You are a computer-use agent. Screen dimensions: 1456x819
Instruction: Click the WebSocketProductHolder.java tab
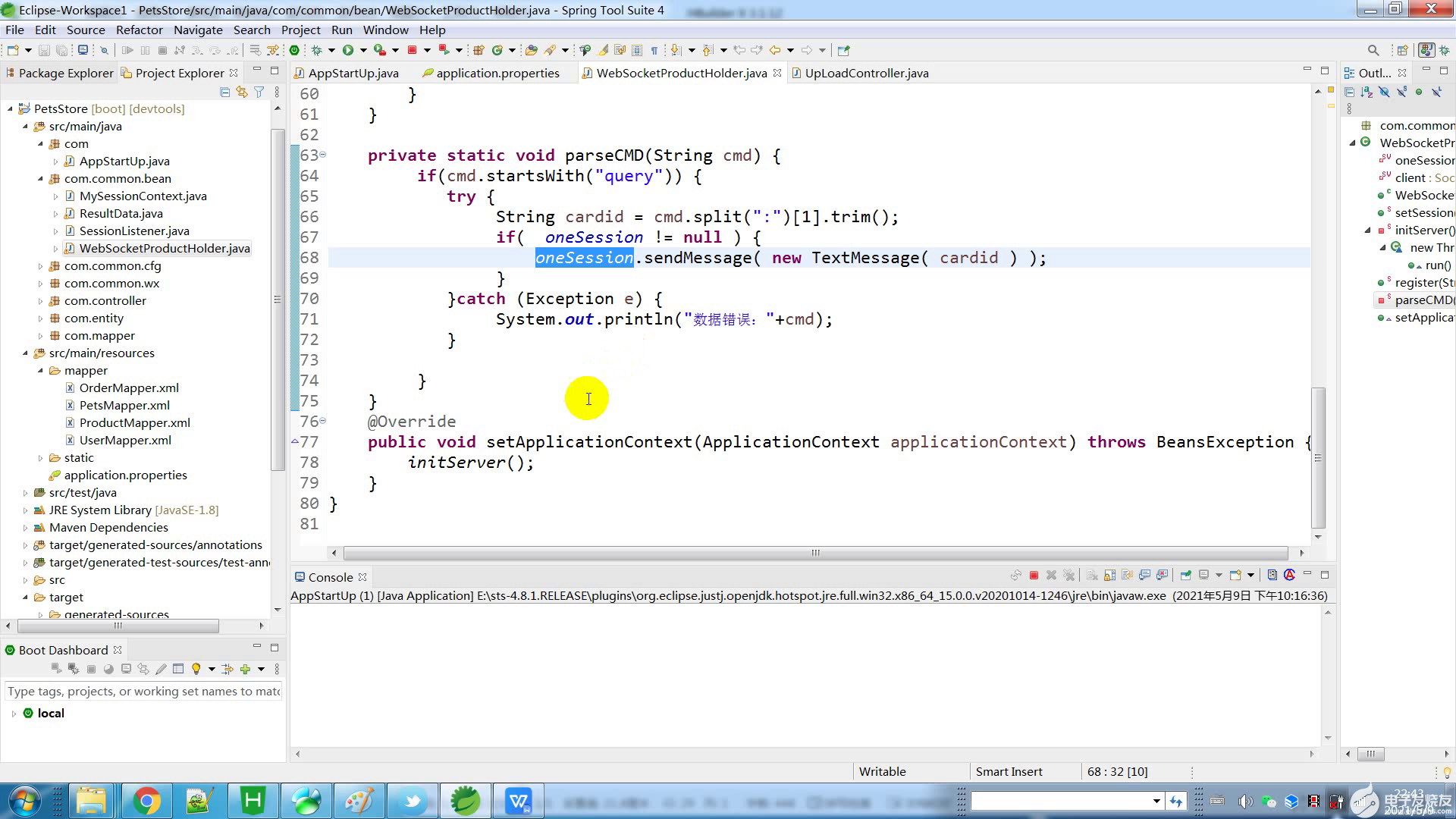click(682, 73)
